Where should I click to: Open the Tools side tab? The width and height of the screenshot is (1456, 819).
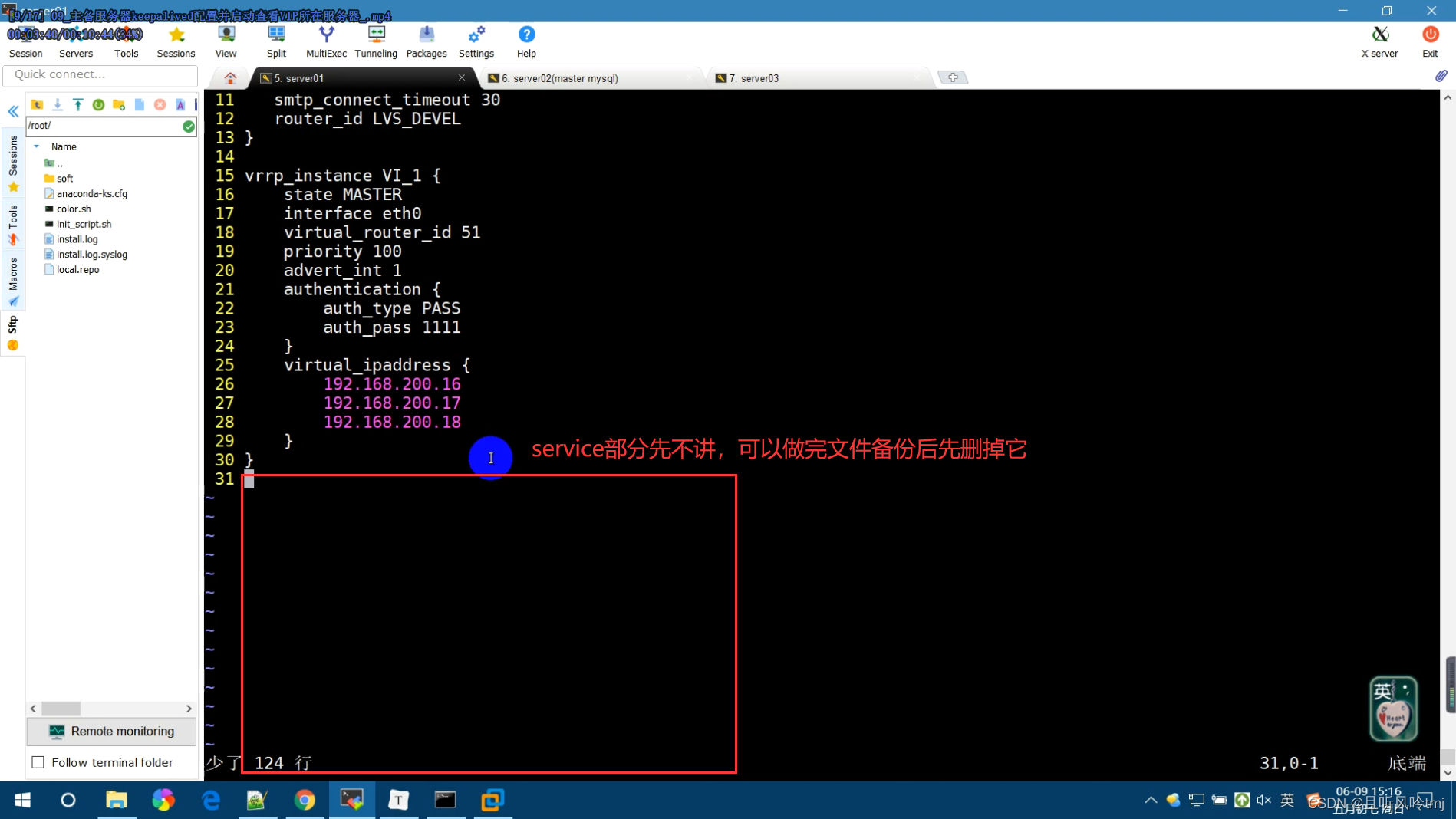13,224
